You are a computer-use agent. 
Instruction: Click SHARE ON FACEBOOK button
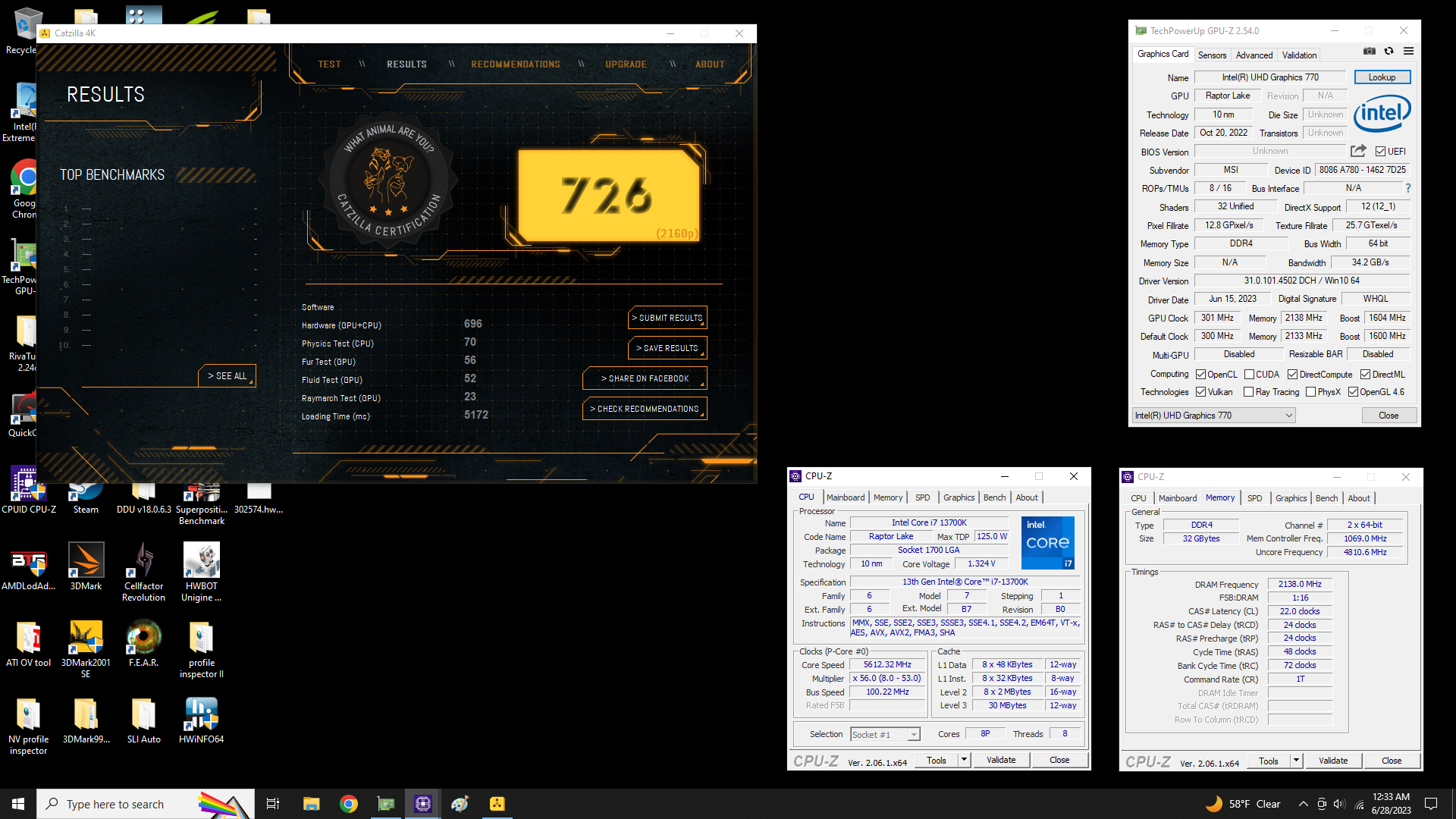coord(645,378)
